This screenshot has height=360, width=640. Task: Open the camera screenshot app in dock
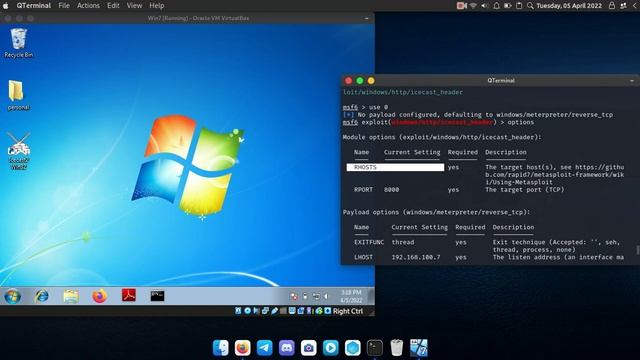[x=309, y=348]
